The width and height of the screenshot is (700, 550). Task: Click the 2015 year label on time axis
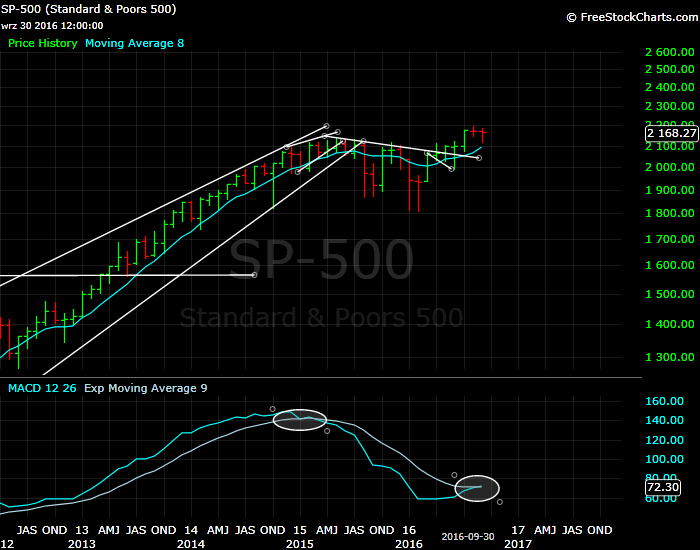(300, 544)
